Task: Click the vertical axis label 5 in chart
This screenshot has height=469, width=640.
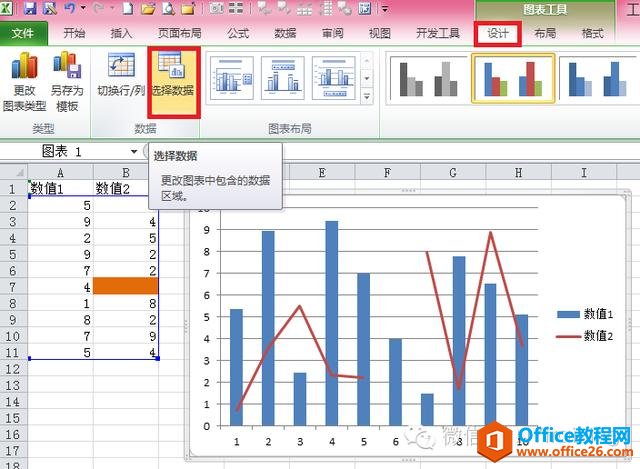Action: 207,317
